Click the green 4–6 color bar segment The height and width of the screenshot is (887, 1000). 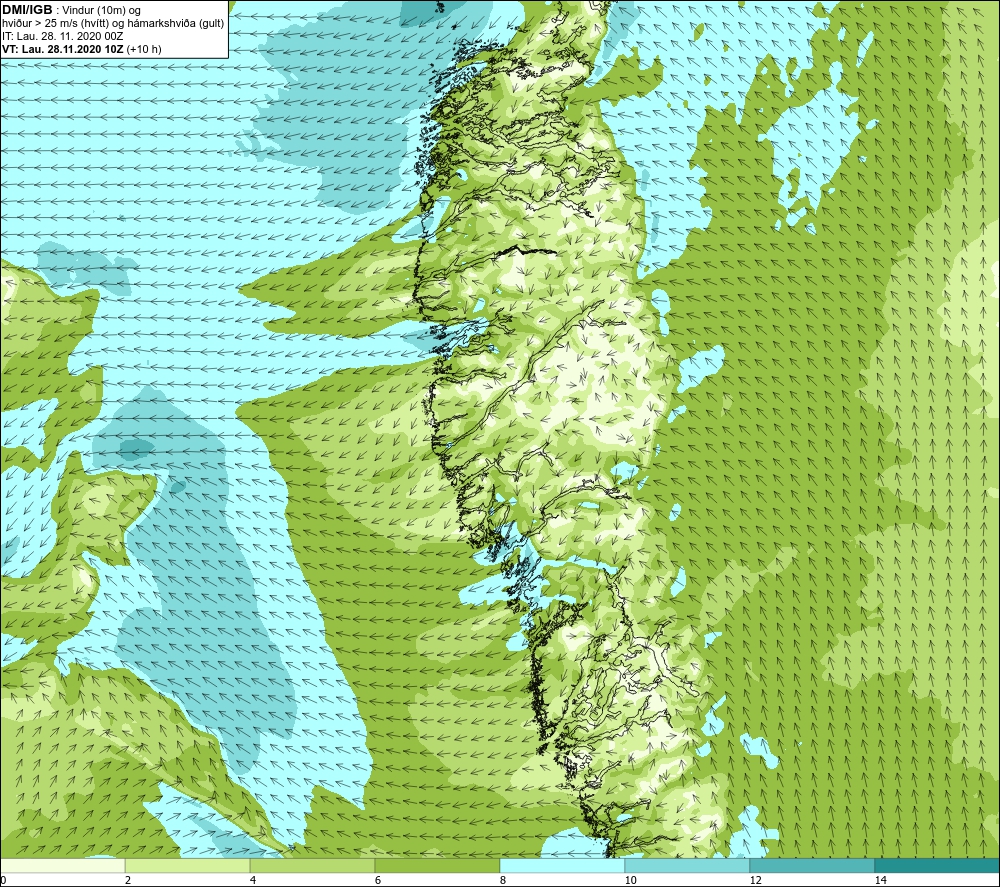point(312,865)
